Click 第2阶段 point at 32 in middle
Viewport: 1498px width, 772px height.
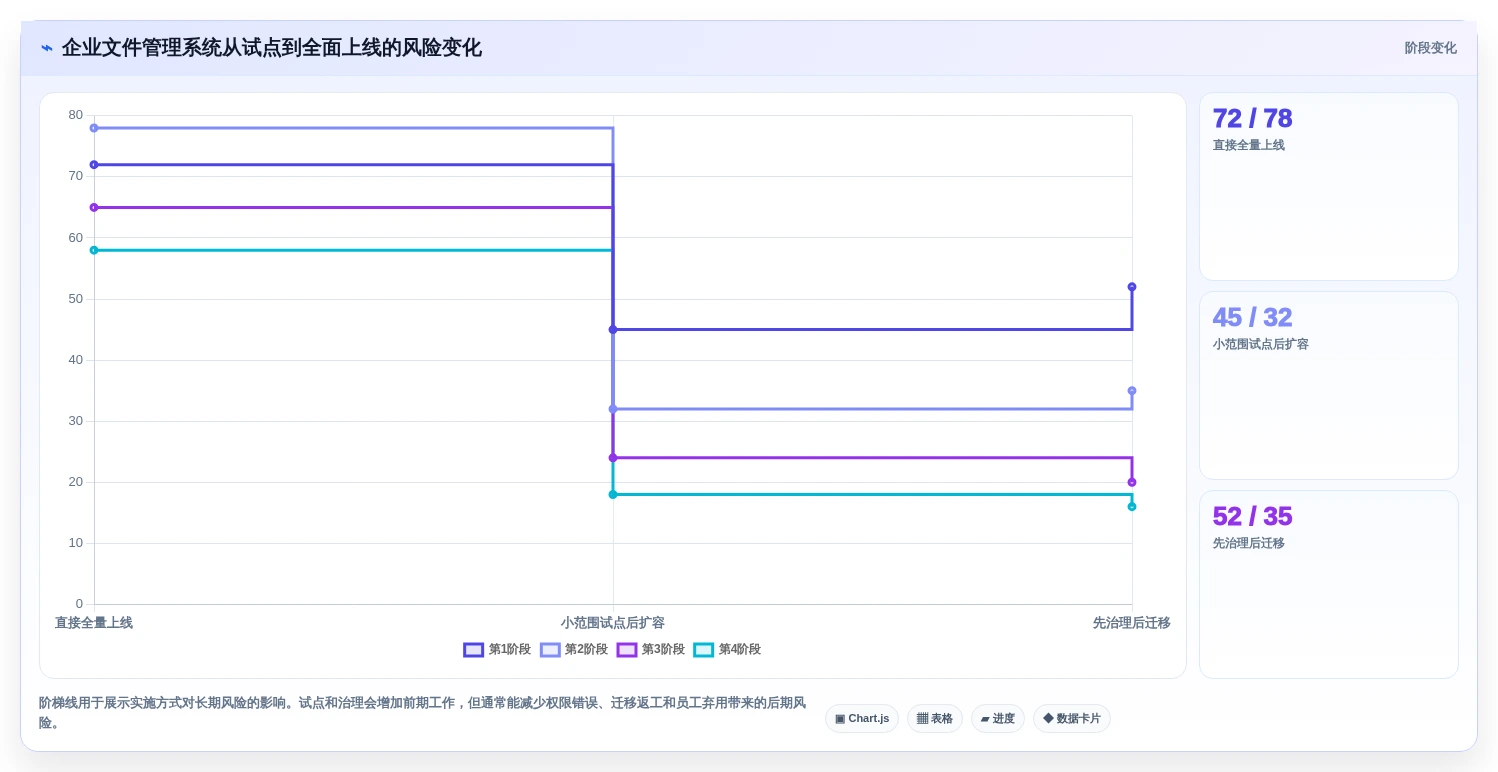[613, 409]
